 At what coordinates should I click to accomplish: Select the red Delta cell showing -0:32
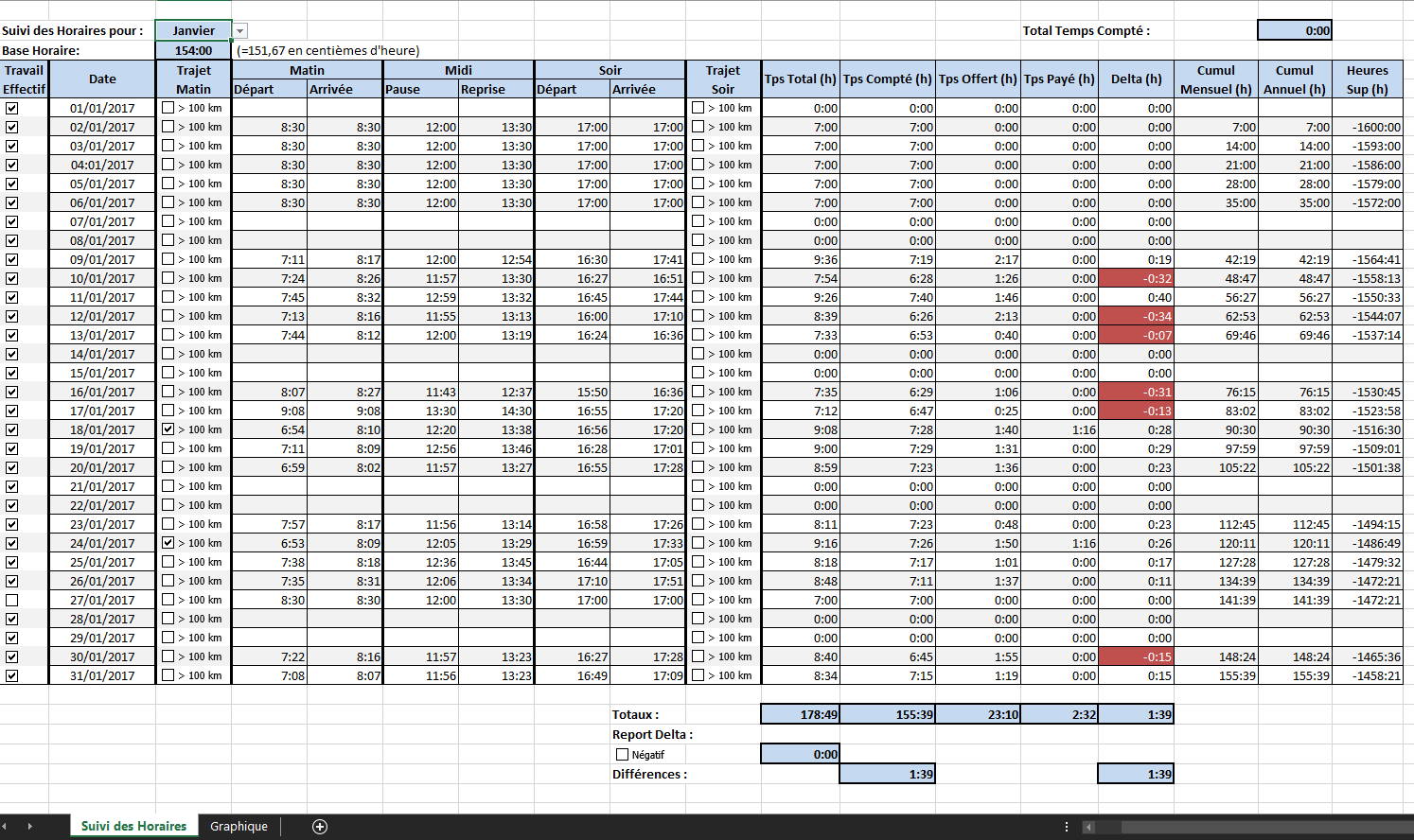pyautogui.click(x=1136, y=278)
